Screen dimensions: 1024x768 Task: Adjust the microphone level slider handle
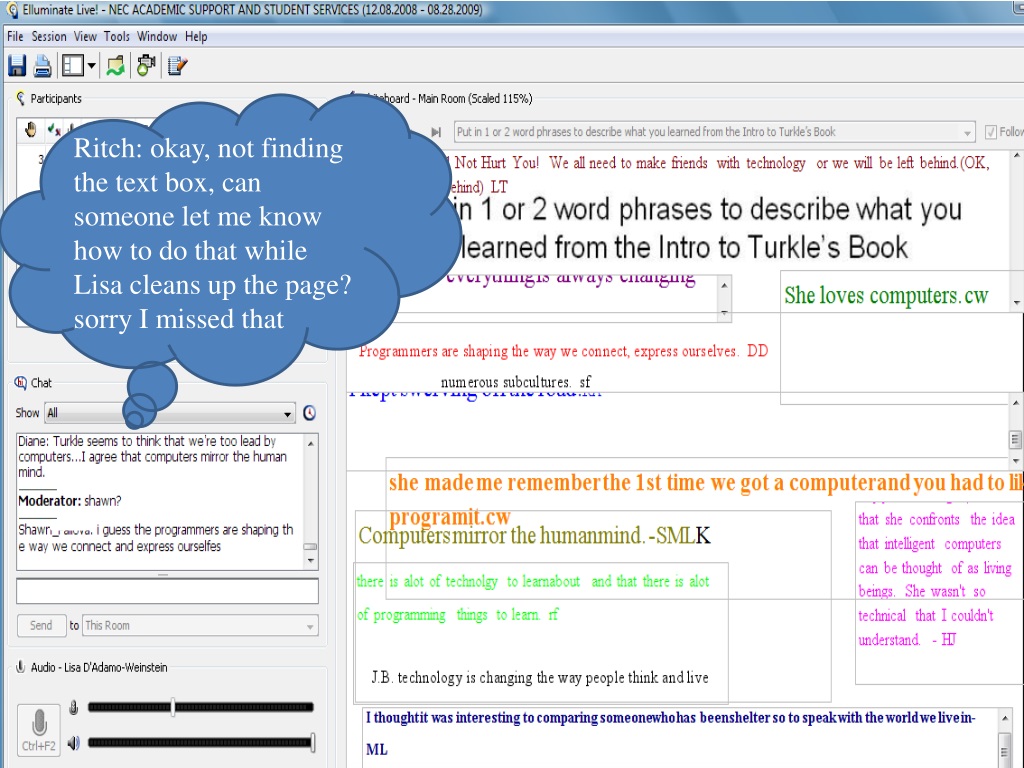click(x=172, y=707)
